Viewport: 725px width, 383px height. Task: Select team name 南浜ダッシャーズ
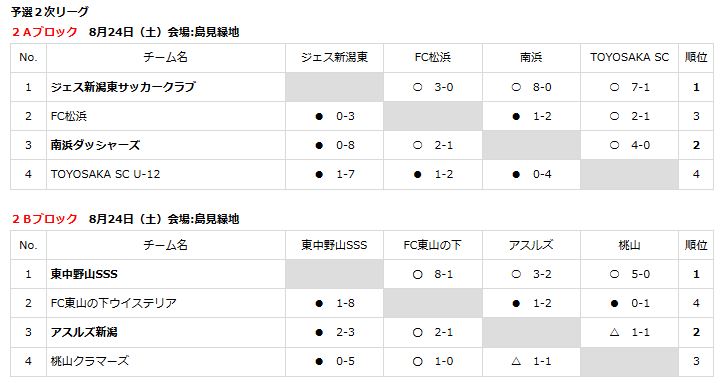click(95, 145)
